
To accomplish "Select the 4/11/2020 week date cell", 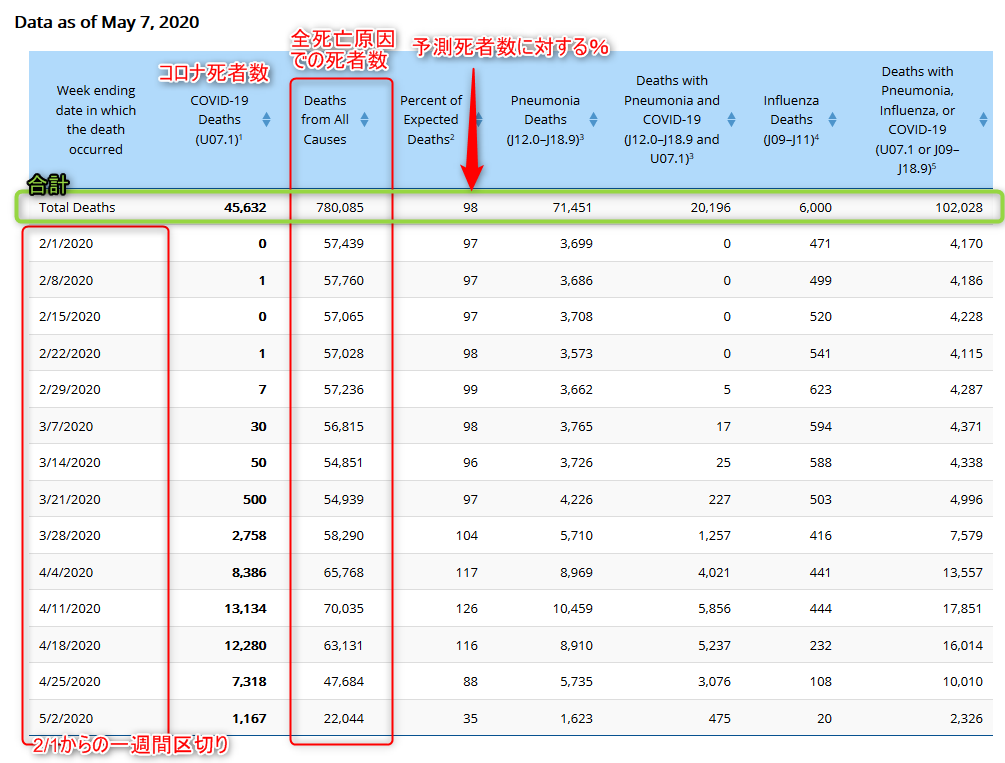I will (70, 608).
